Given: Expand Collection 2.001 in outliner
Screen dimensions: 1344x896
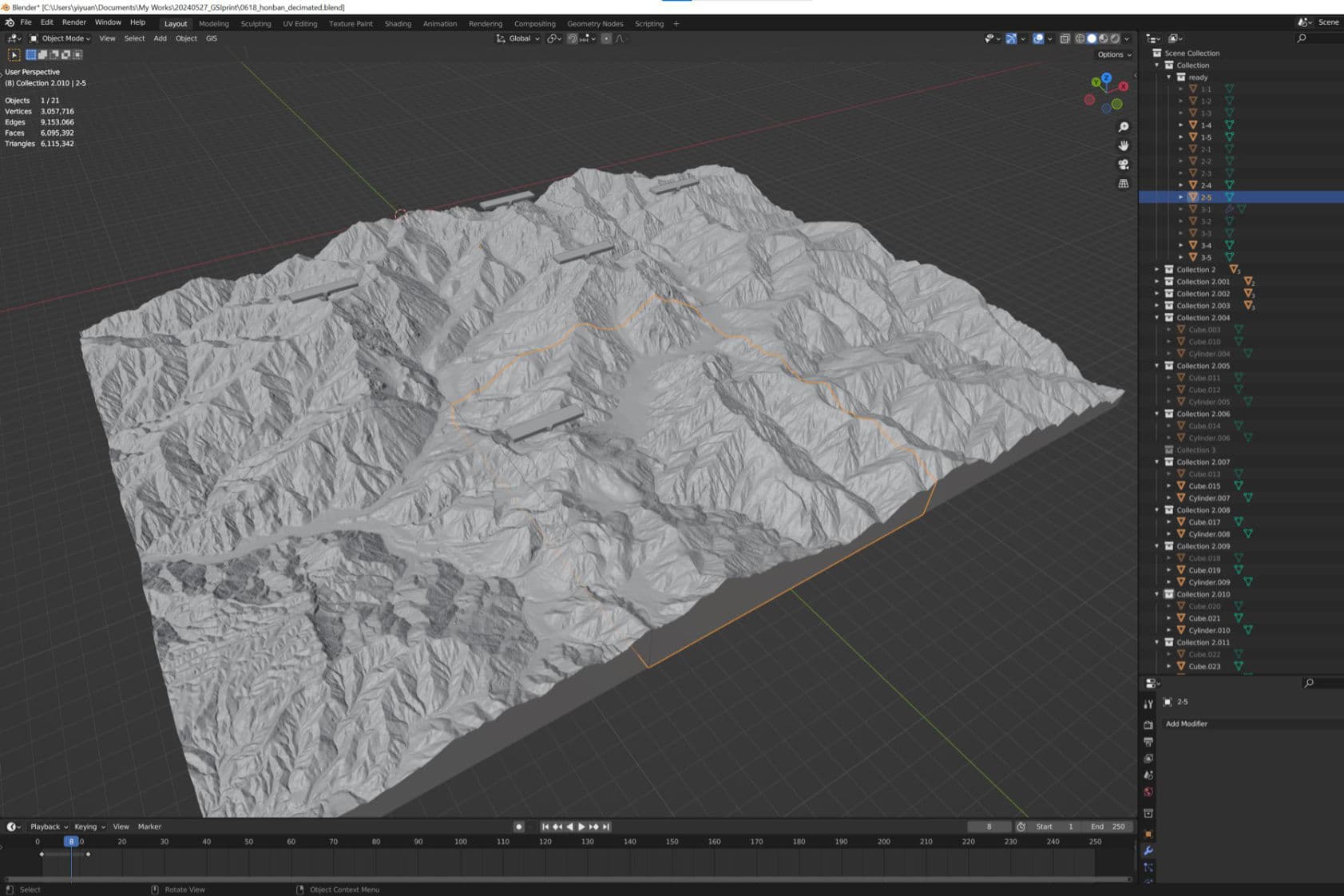Looking at the screenshot, I should point(1156,282).
